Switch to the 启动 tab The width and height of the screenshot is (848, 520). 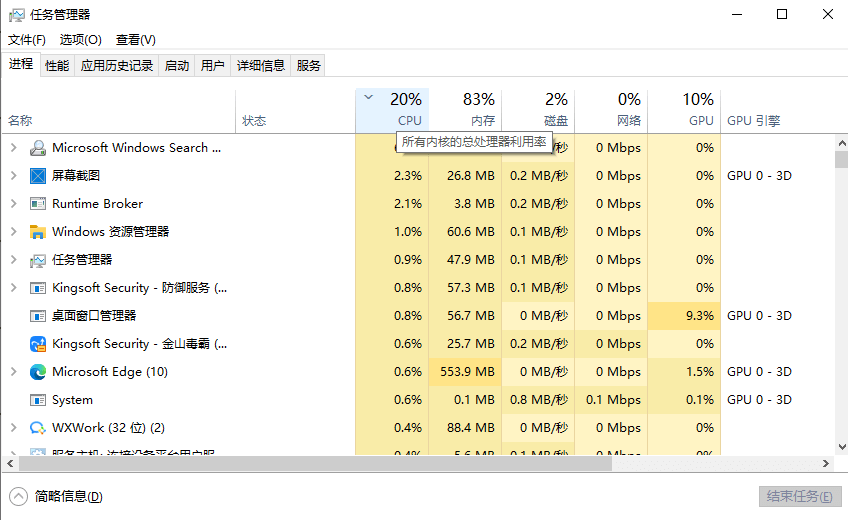click(x=177, y=66)
